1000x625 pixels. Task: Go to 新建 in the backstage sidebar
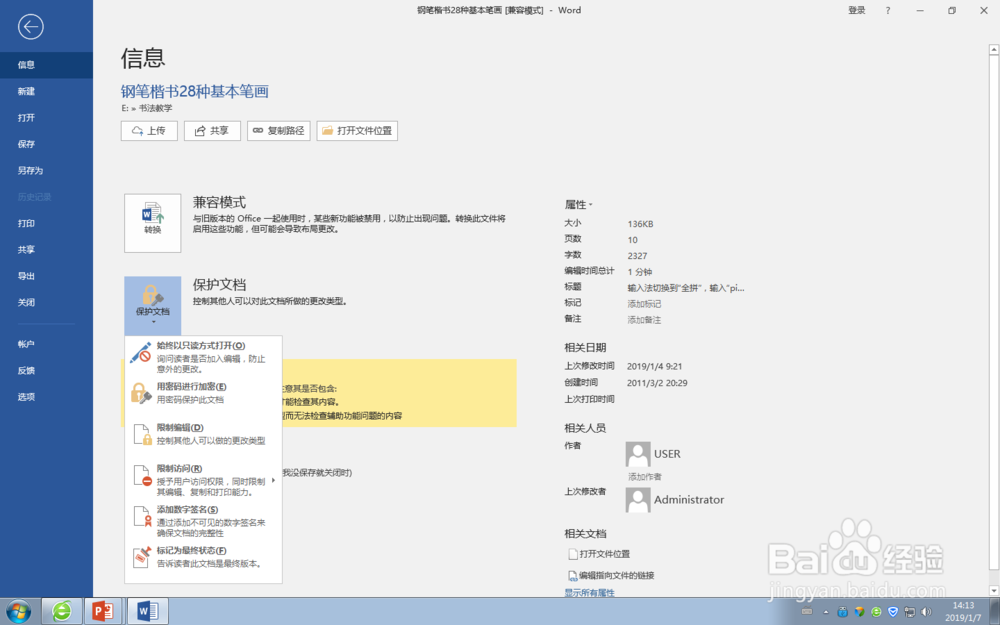(46, 91)
